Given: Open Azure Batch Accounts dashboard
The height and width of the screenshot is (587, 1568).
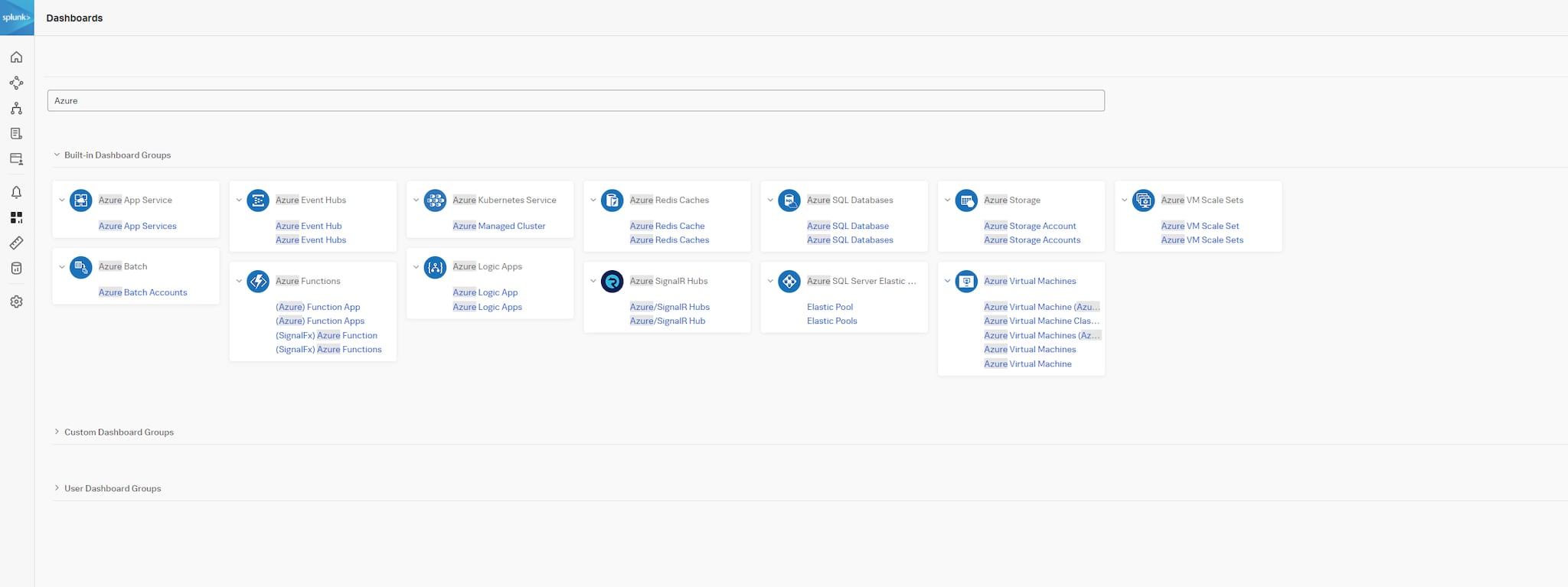Looking at the screenshot, I should (x=143, y=292).
